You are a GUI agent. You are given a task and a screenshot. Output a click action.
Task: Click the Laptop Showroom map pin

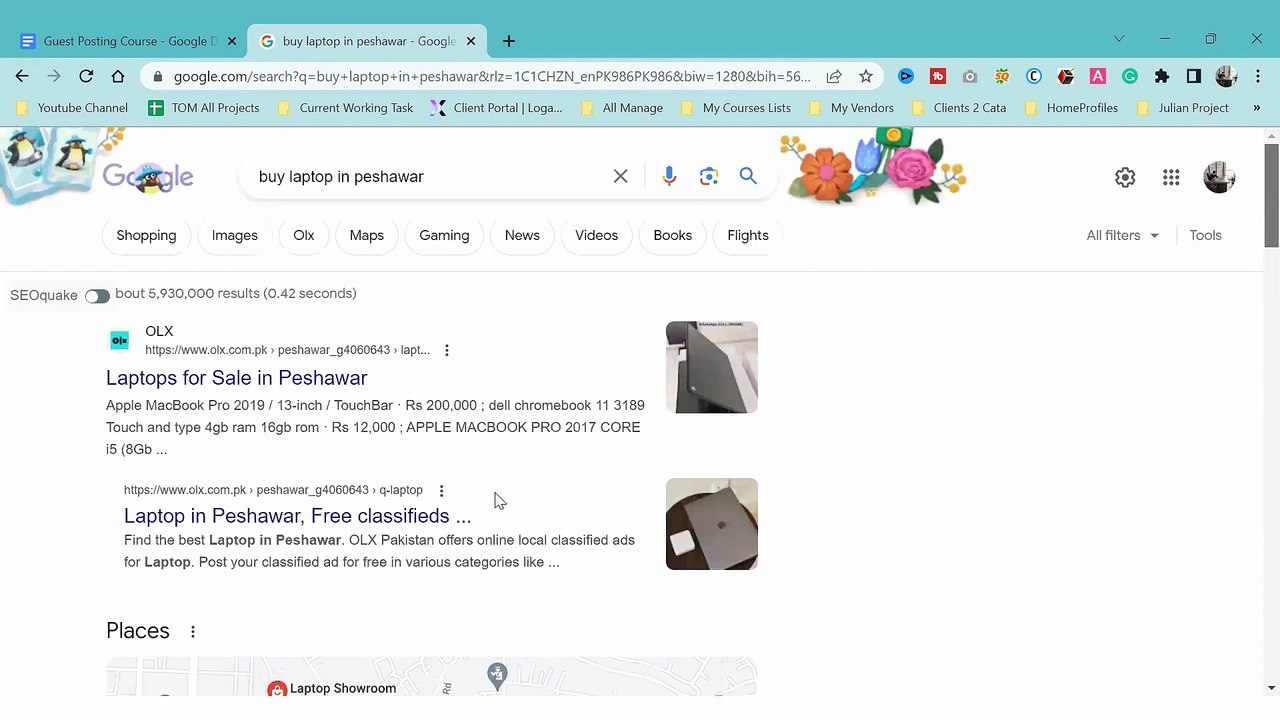[x=277, y=689]
